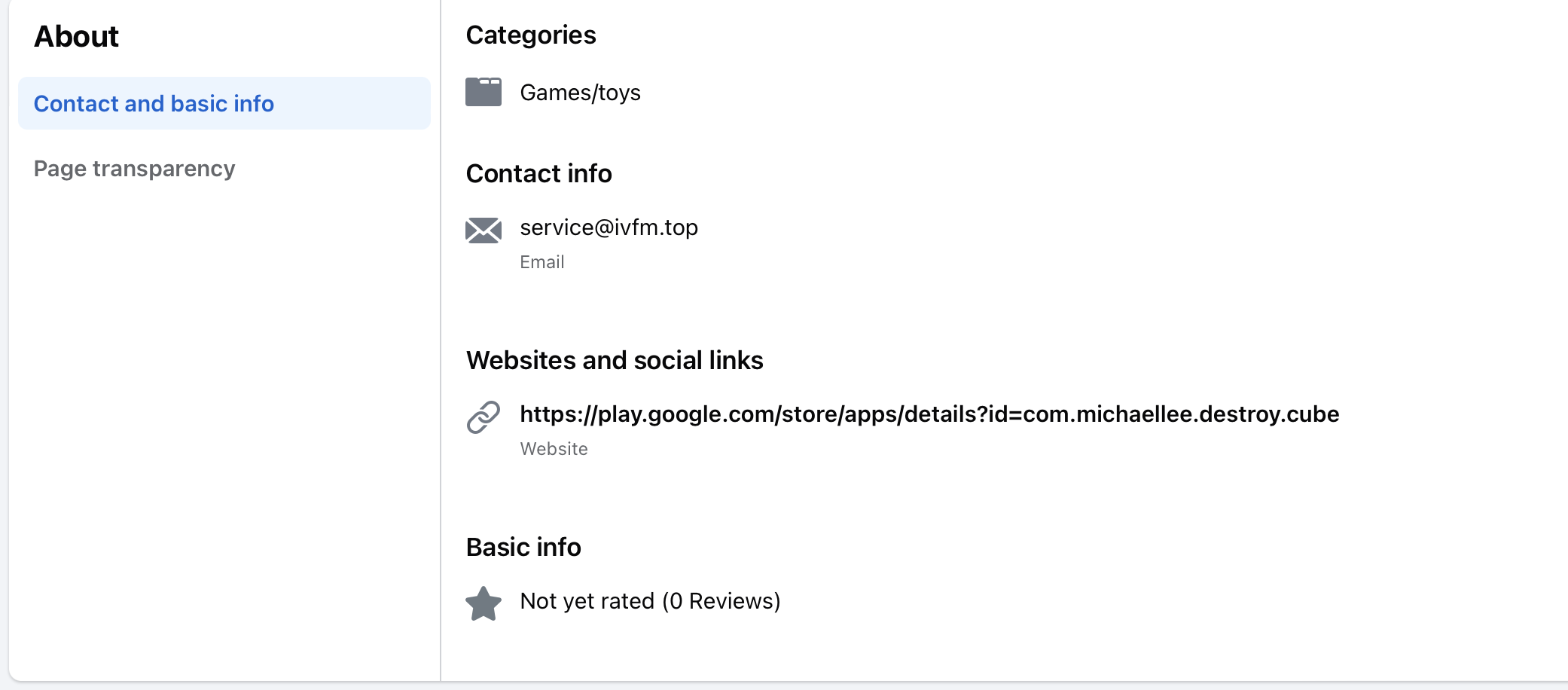Click the chain link website icon
The height and width of the screenshot is (690, 1568).
click(484, 417)
